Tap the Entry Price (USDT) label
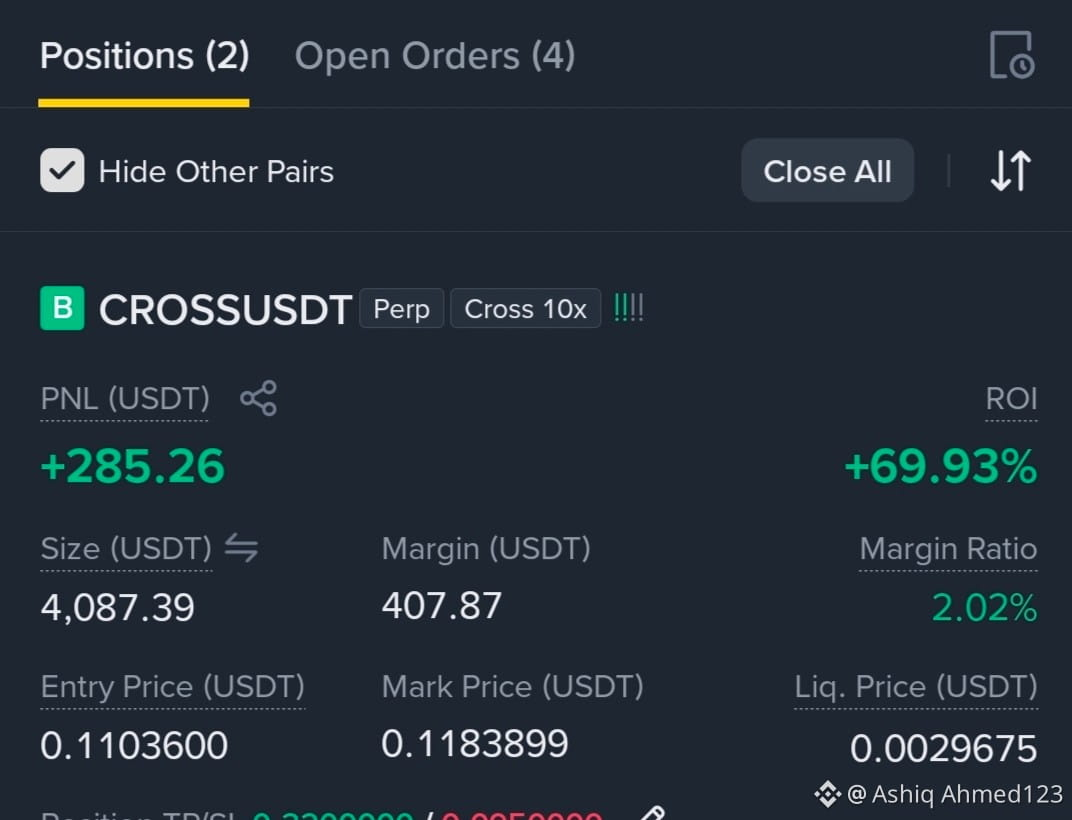Viewport: 1072px width, 820px height. tap(172, 687)
